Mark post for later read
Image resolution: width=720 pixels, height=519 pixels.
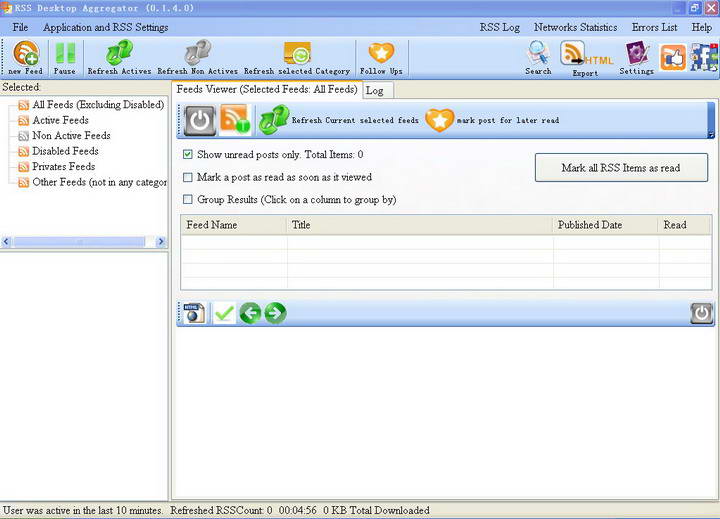coord(492,120)
